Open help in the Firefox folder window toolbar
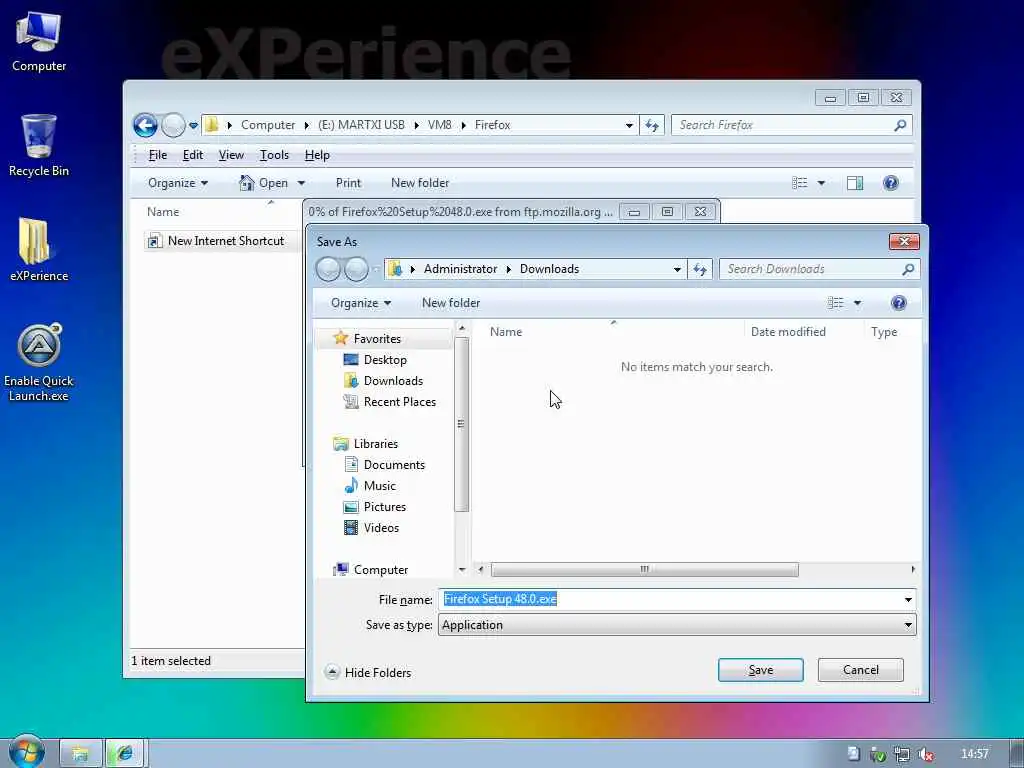The height and width of the screenshot is (768, 1024). (x=890, y=183)
